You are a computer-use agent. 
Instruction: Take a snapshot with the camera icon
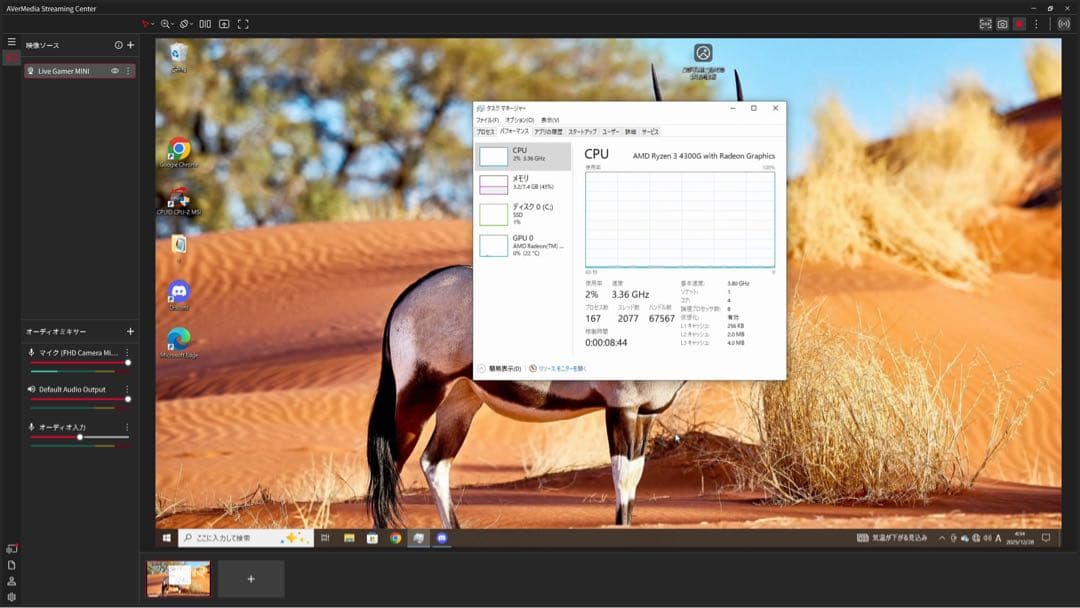tap(1001, 24)
